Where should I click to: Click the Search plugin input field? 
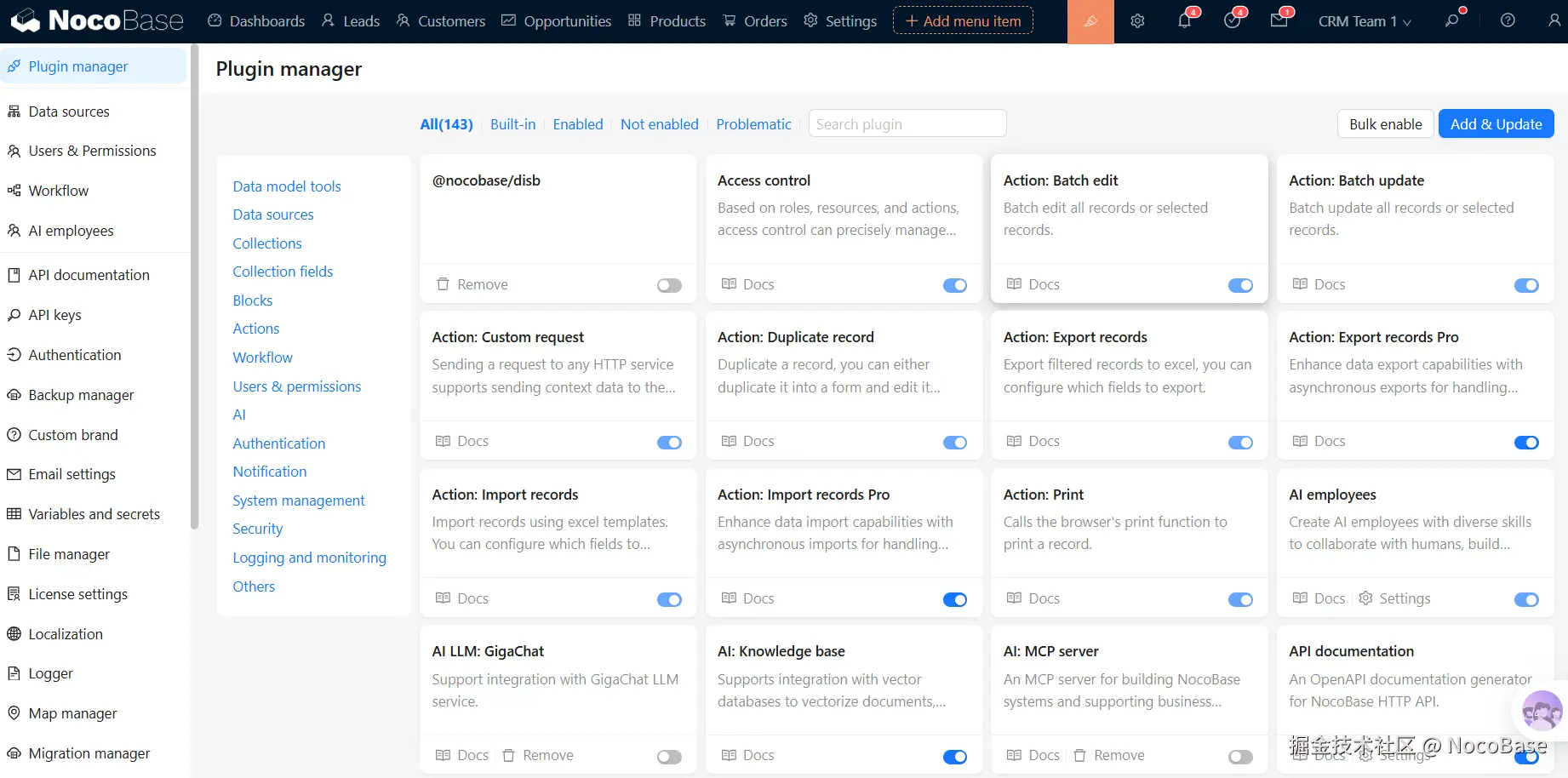907,124
